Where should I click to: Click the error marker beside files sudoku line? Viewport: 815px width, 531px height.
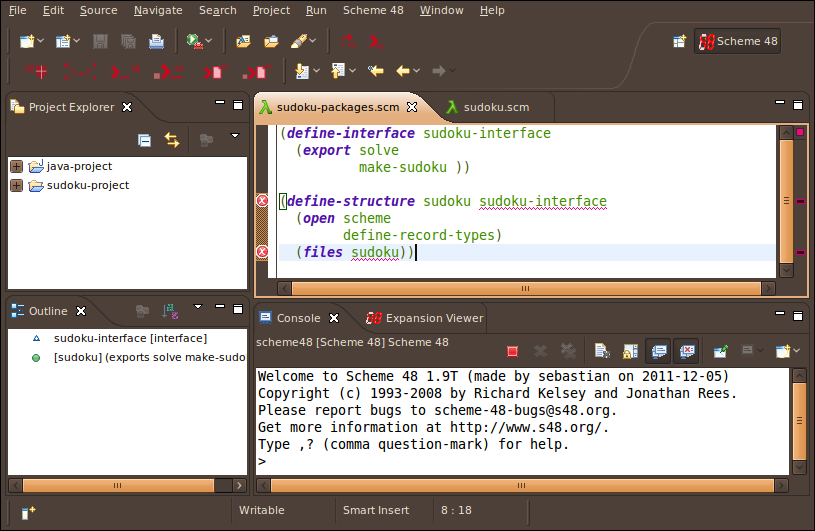pos(262,252)
